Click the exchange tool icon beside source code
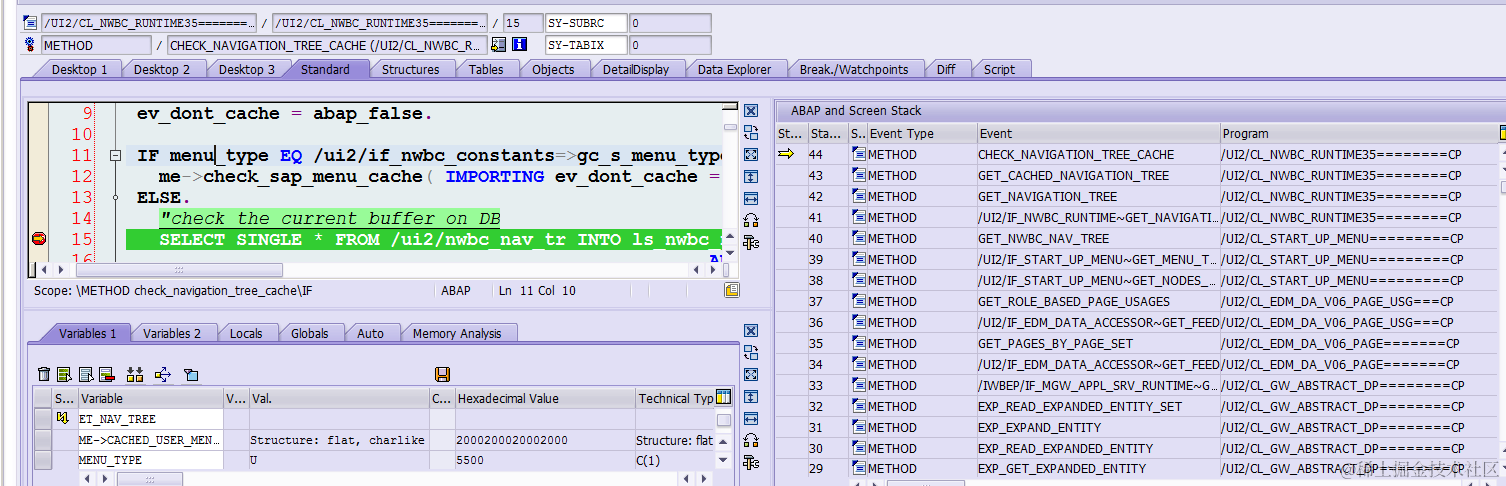Viewport: 1506px width, 486px height. [751, 133]
